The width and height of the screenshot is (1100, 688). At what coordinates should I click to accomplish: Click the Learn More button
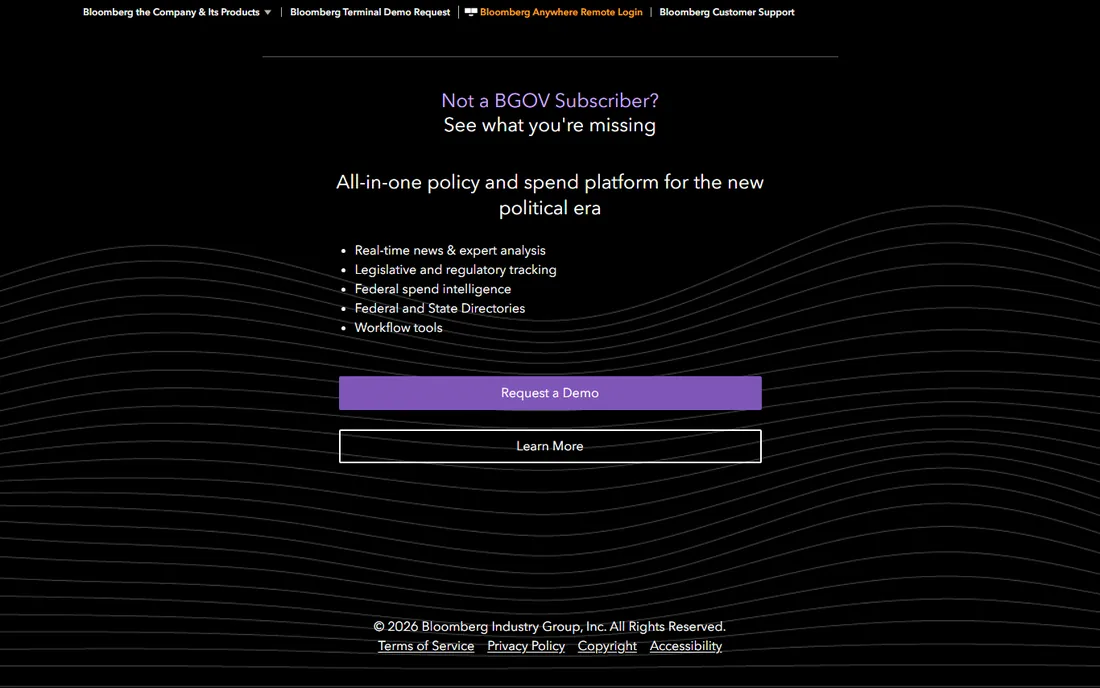tap(550, 446)
